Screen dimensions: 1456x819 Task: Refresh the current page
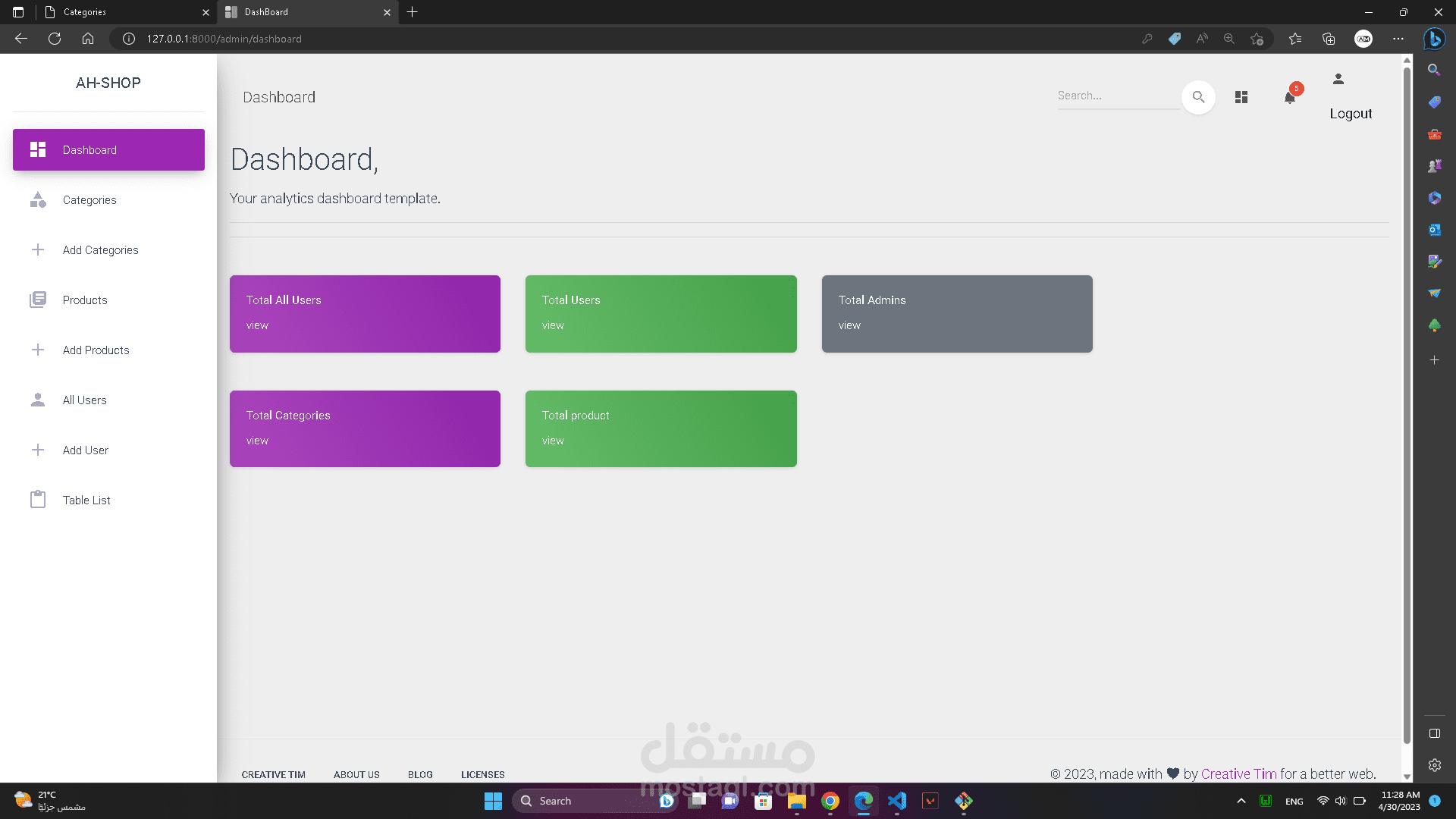point(55,39)
